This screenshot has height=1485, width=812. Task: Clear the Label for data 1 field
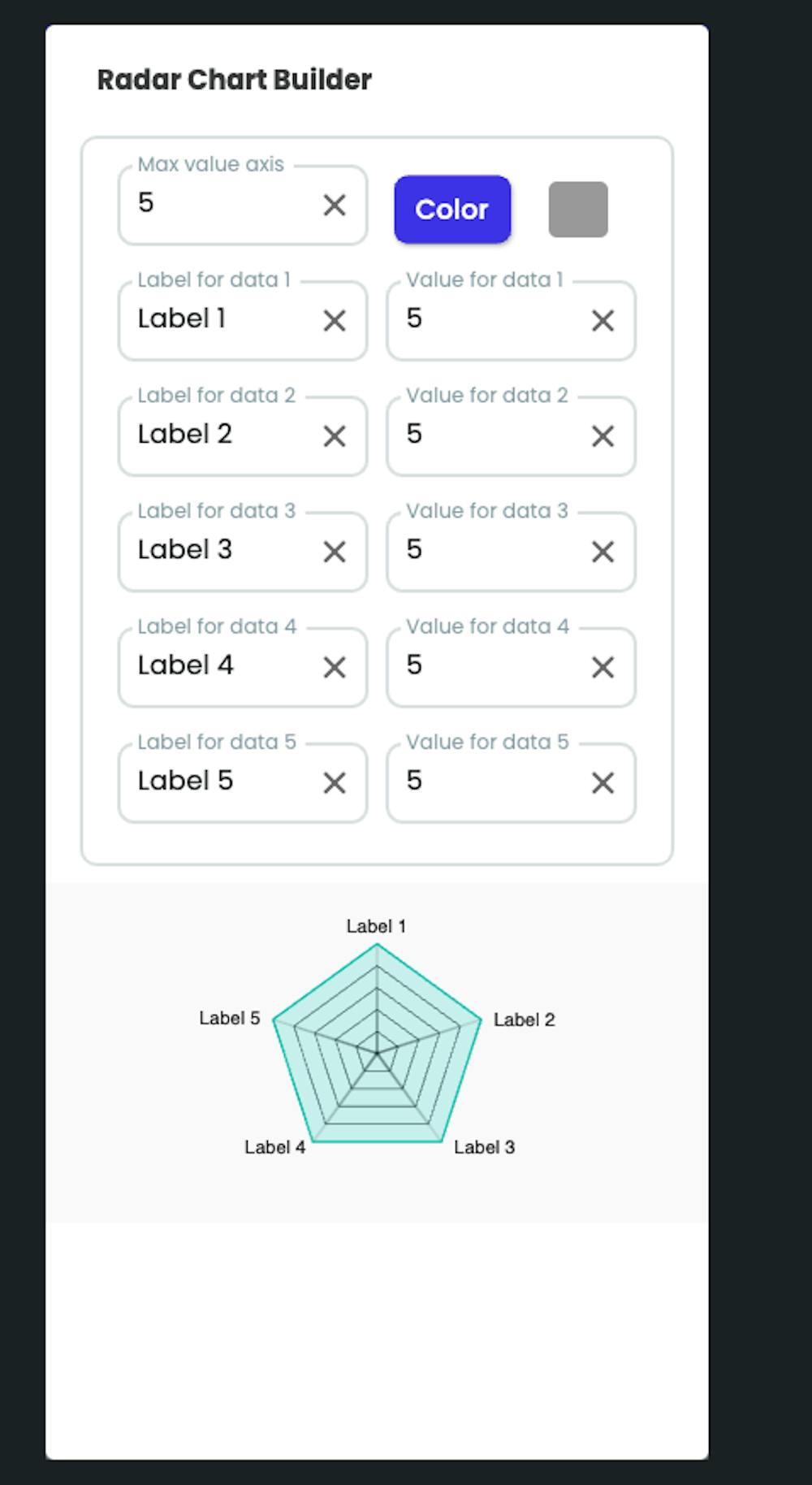[x=335, y=321]
